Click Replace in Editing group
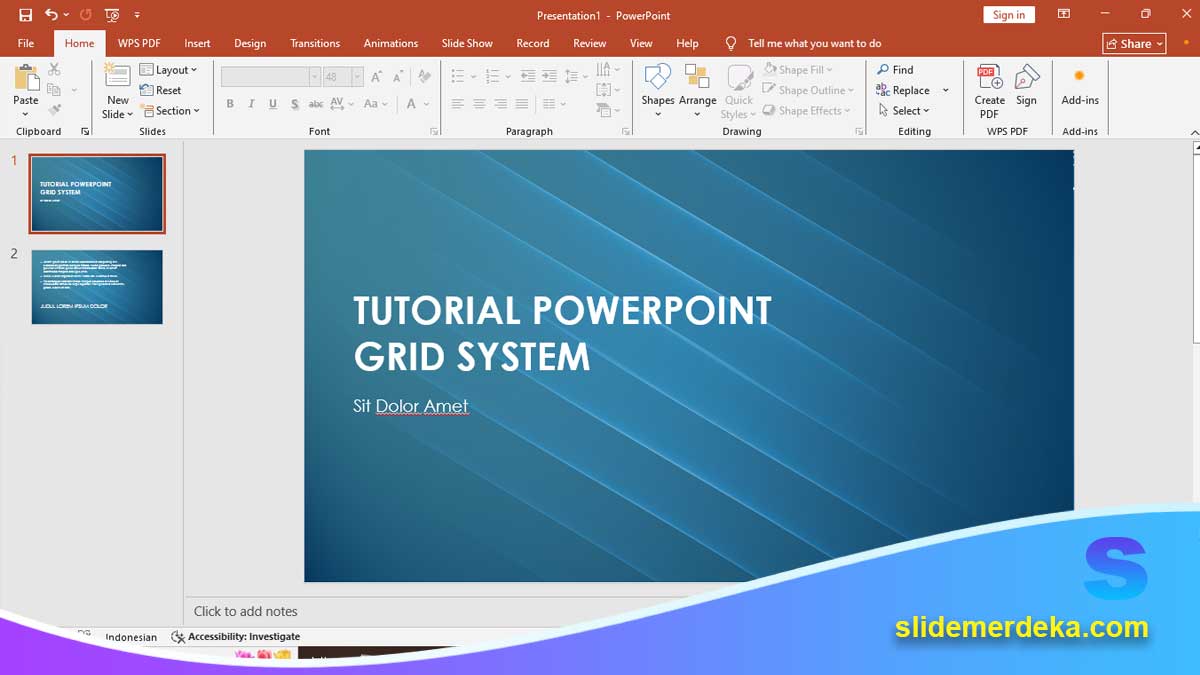This screenshot has height=675, width=1200. 903,90
